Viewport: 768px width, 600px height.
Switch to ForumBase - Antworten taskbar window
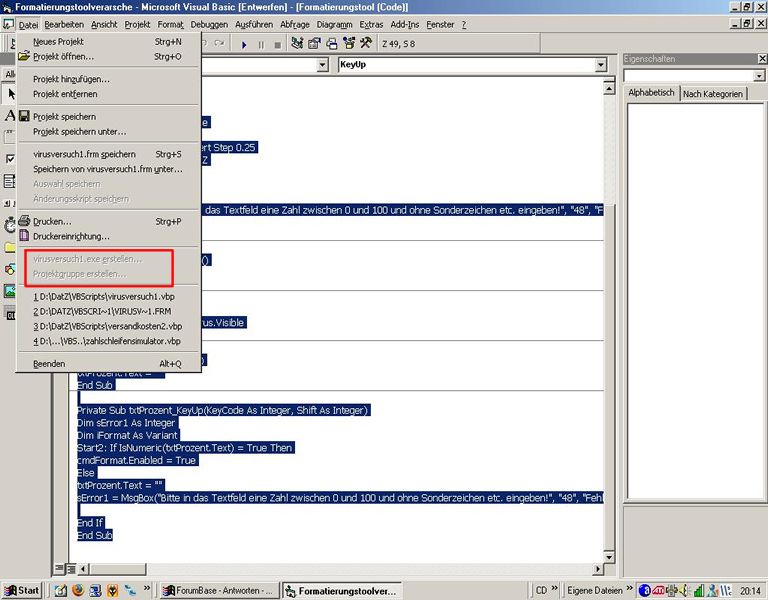pos(219,591)
